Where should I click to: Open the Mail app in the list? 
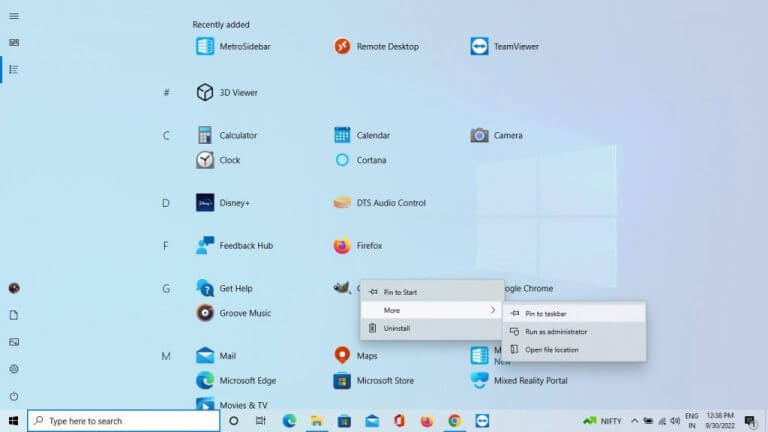click(x=216, y=356)
